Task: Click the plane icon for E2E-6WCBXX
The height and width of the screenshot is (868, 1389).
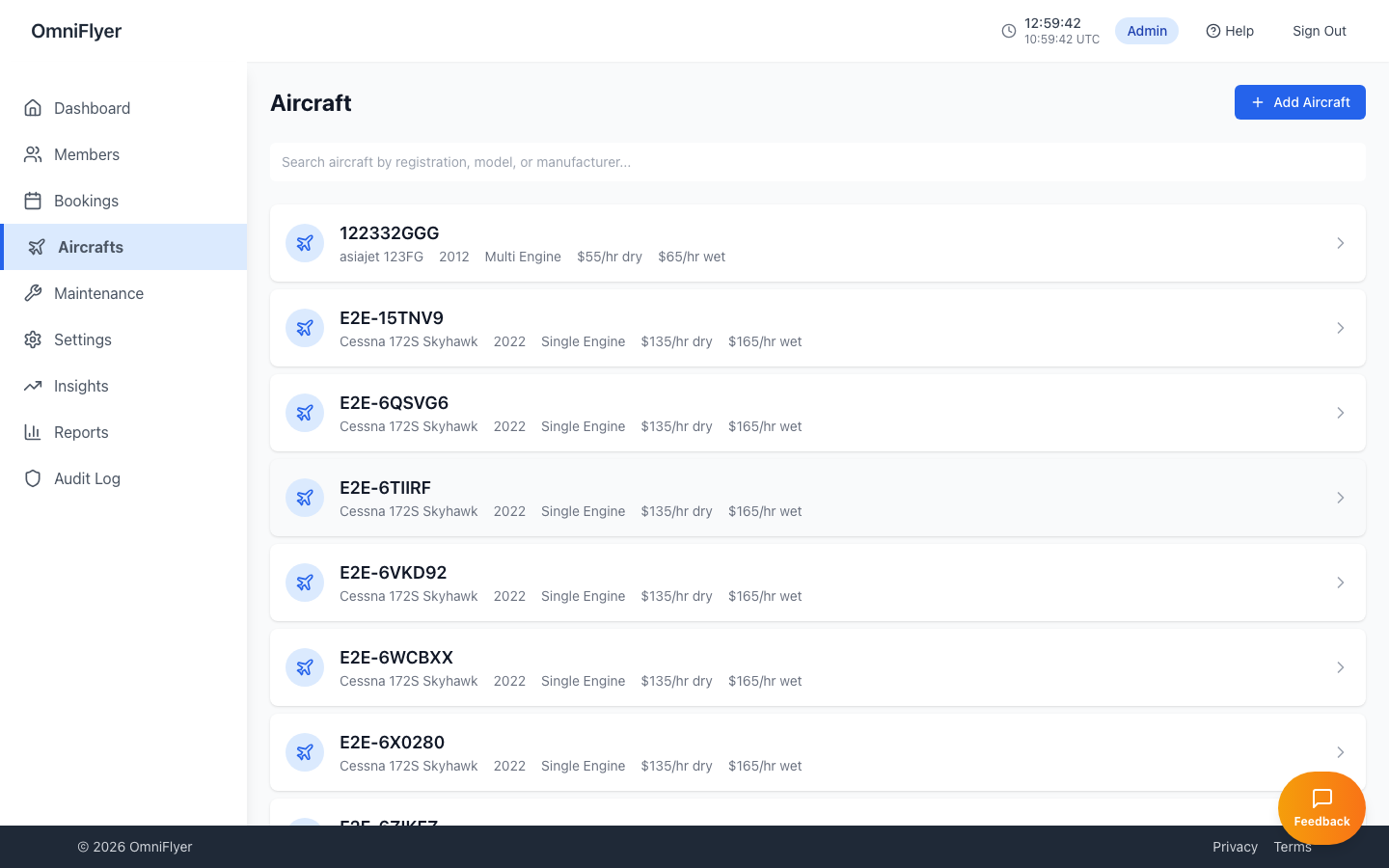Action: pyautogui.click(x=305, y=667)
